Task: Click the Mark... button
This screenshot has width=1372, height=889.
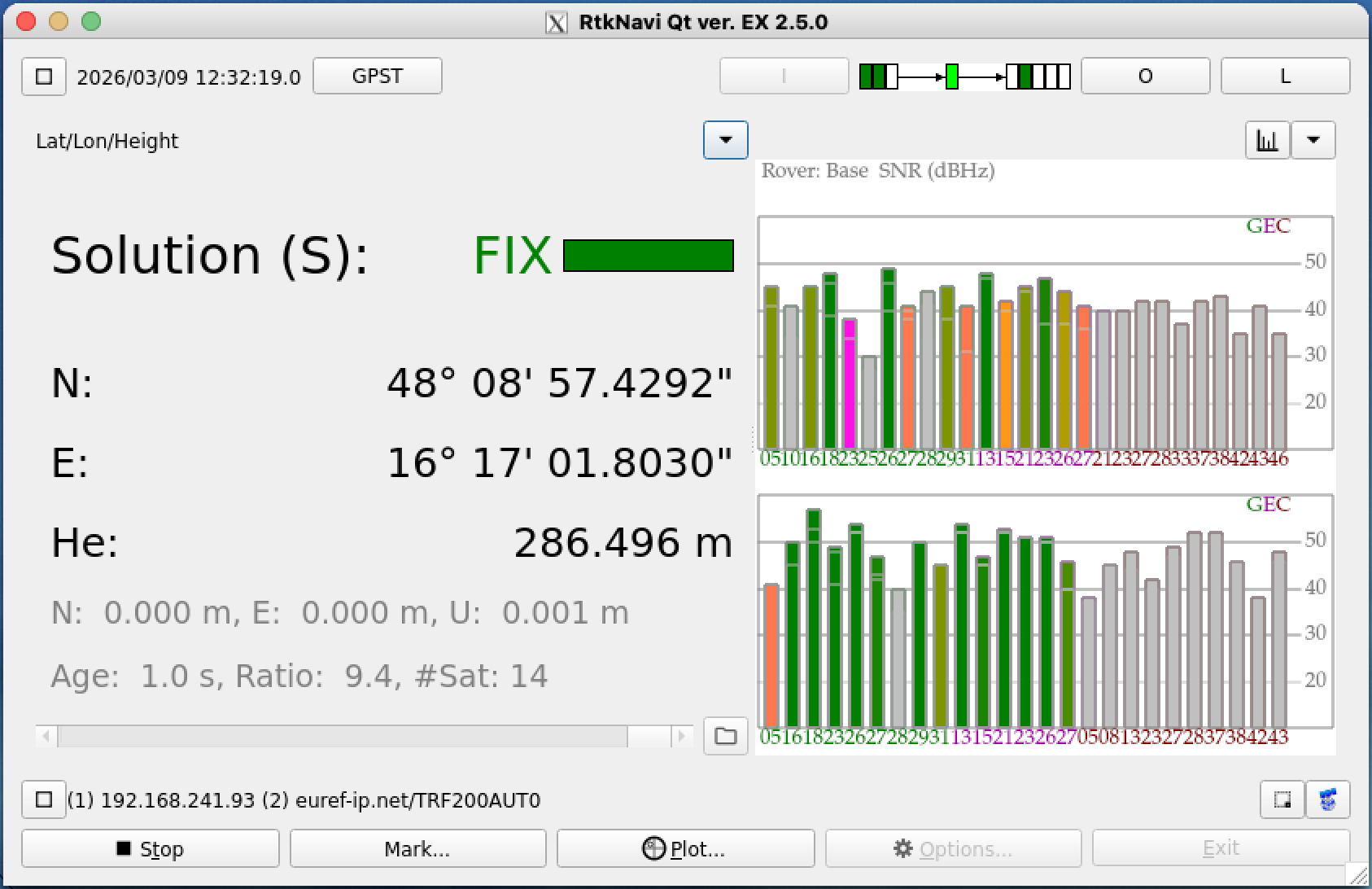Action: [417, 849]
